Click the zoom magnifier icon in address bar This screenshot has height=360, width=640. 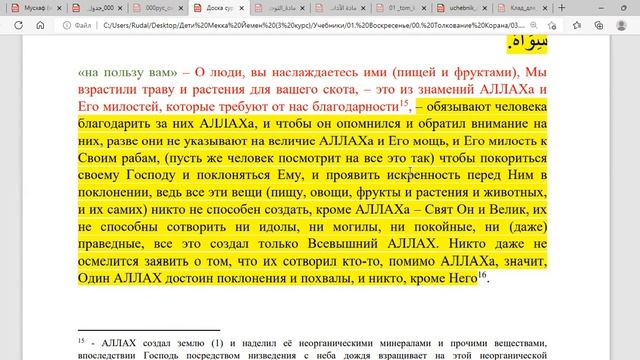[x=533, y=25]
